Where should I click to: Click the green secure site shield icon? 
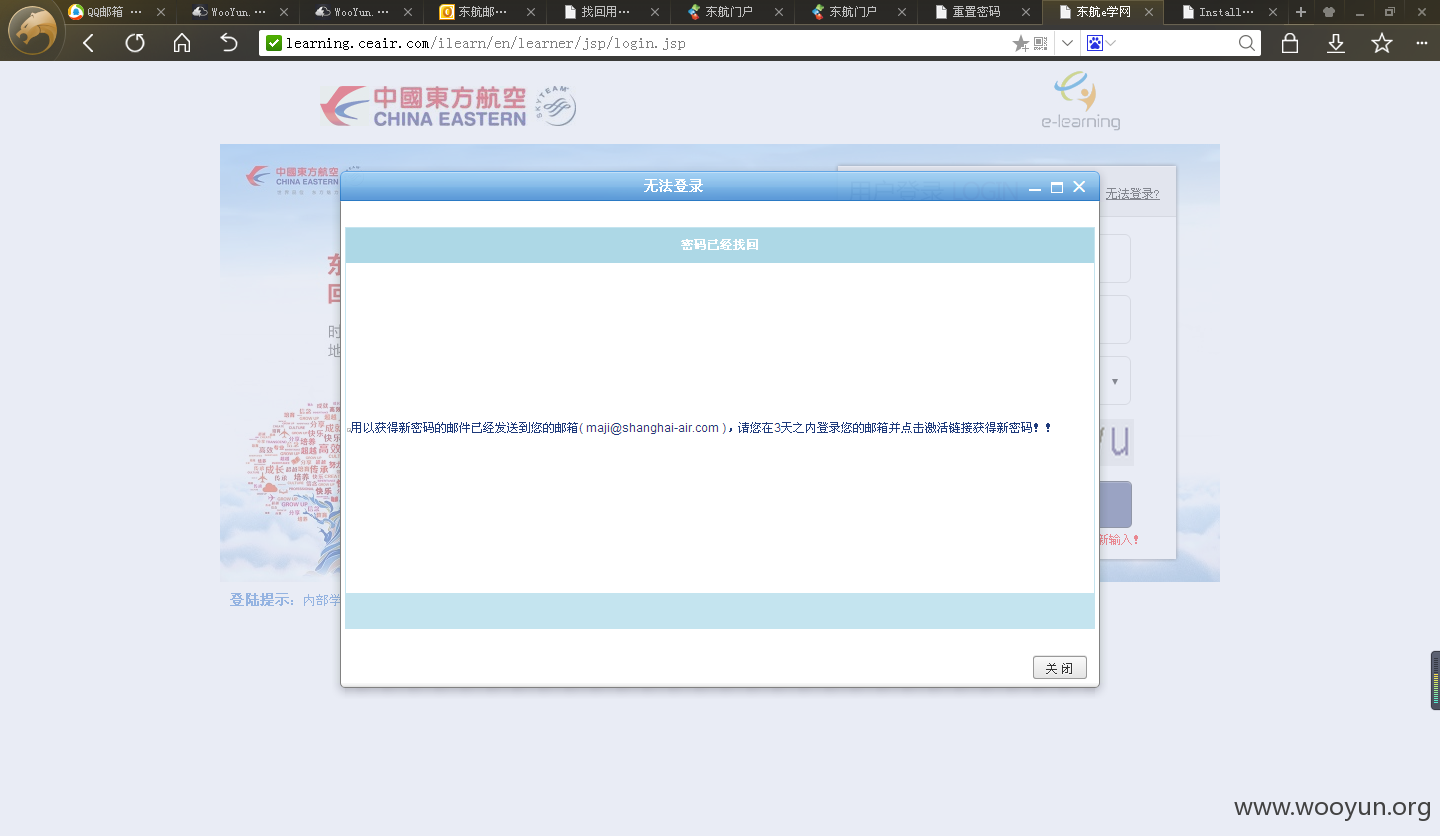coord(274,43)
